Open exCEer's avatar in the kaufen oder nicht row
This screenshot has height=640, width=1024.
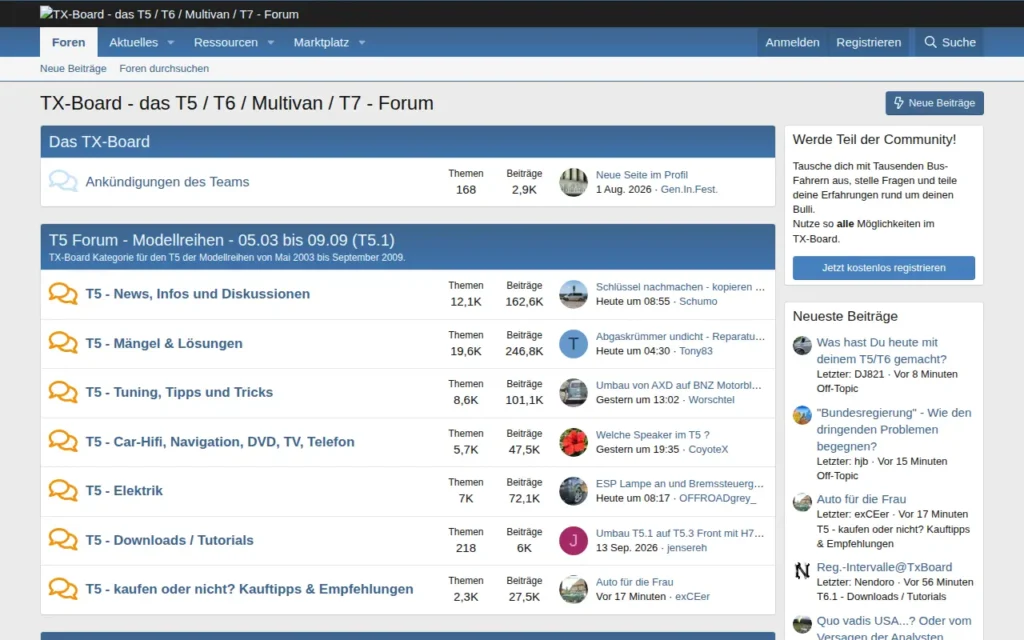pos(573,589)
